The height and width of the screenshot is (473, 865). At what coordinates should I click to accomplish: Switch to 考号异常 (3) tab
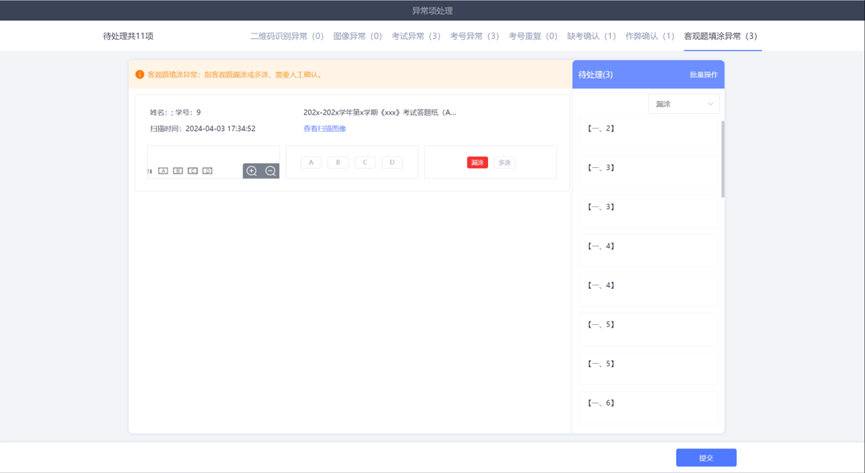point(474,36)
